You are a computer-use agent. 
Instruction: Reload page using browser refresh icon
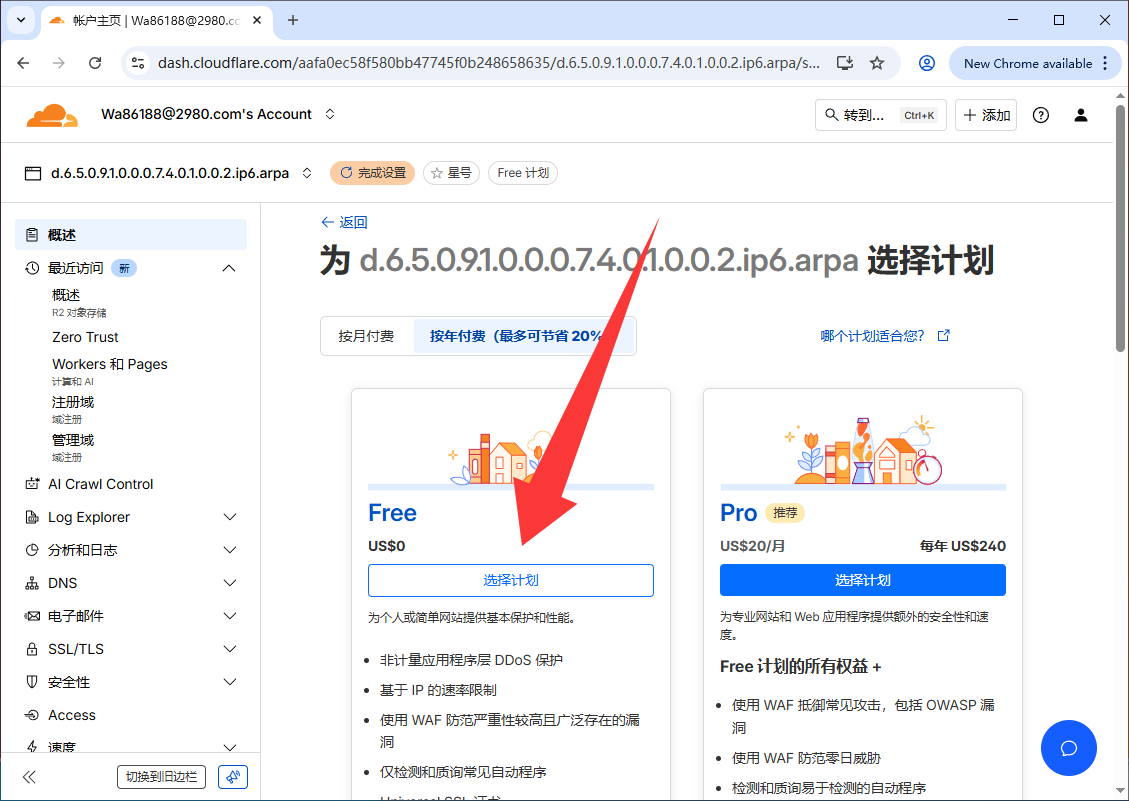click(x=95, y=63)
